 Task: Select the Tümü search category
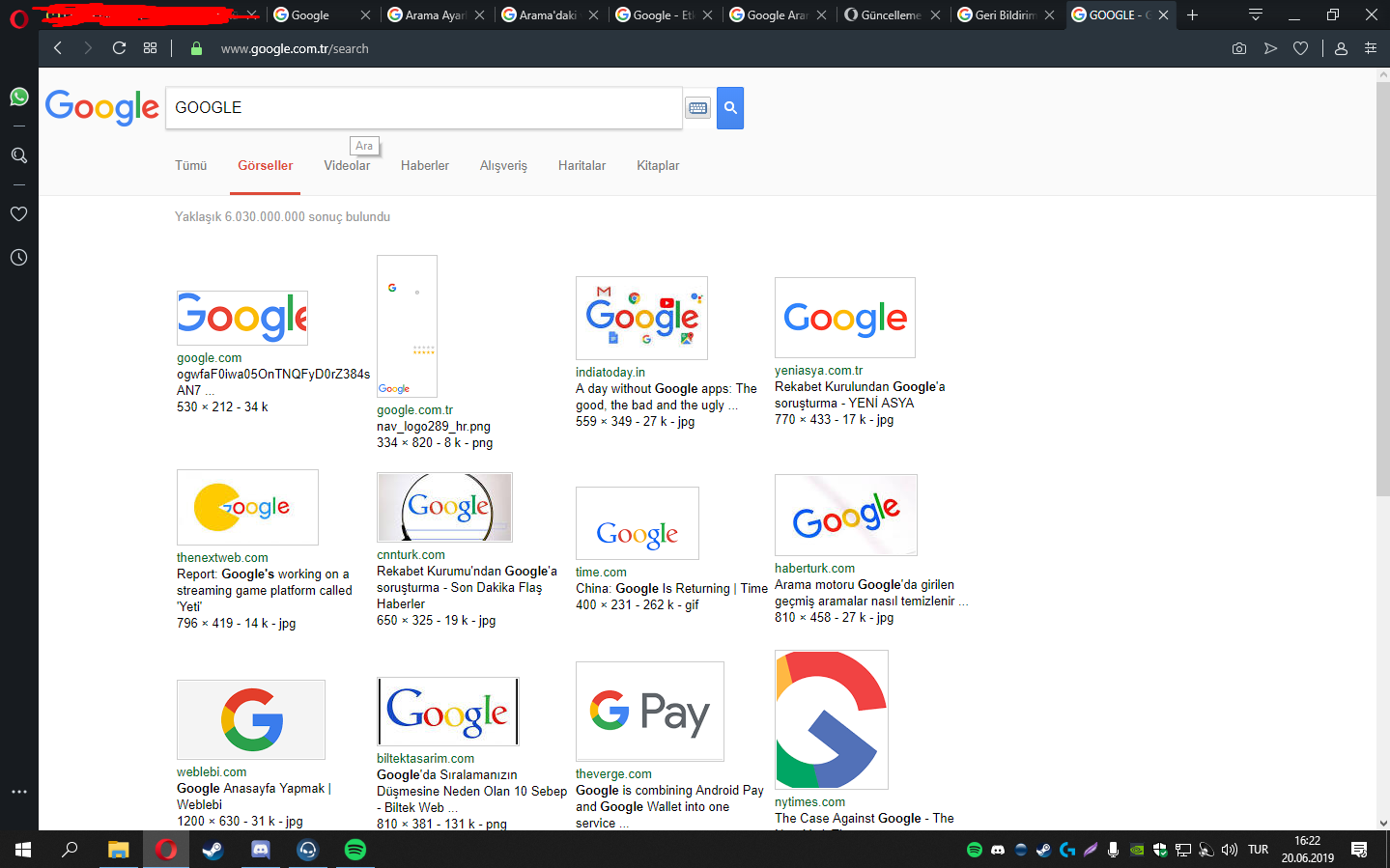tap(191, 166)
